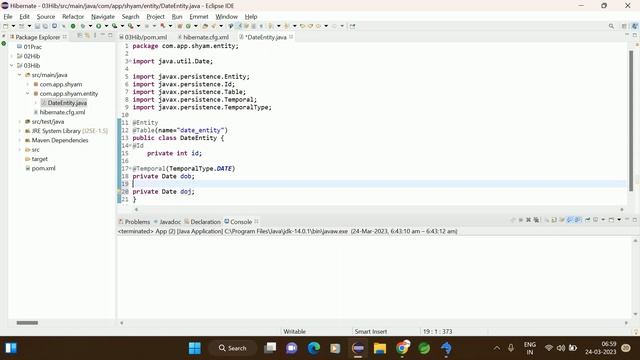Toggle Show Console When Output Changes

point(570,220)
